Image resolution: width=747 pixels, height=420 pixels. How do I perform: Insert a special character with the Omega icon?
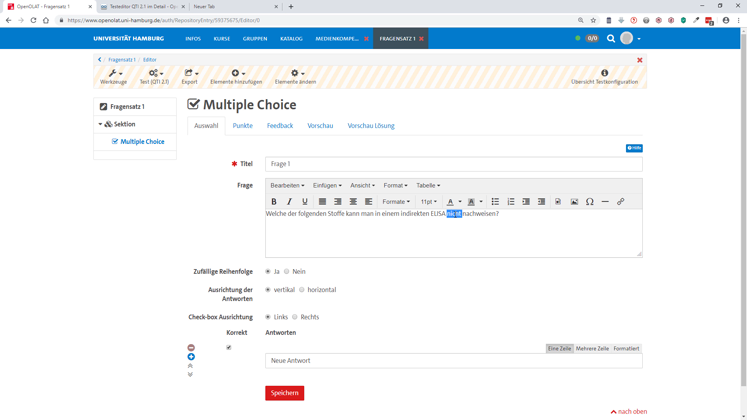point(590,202)
